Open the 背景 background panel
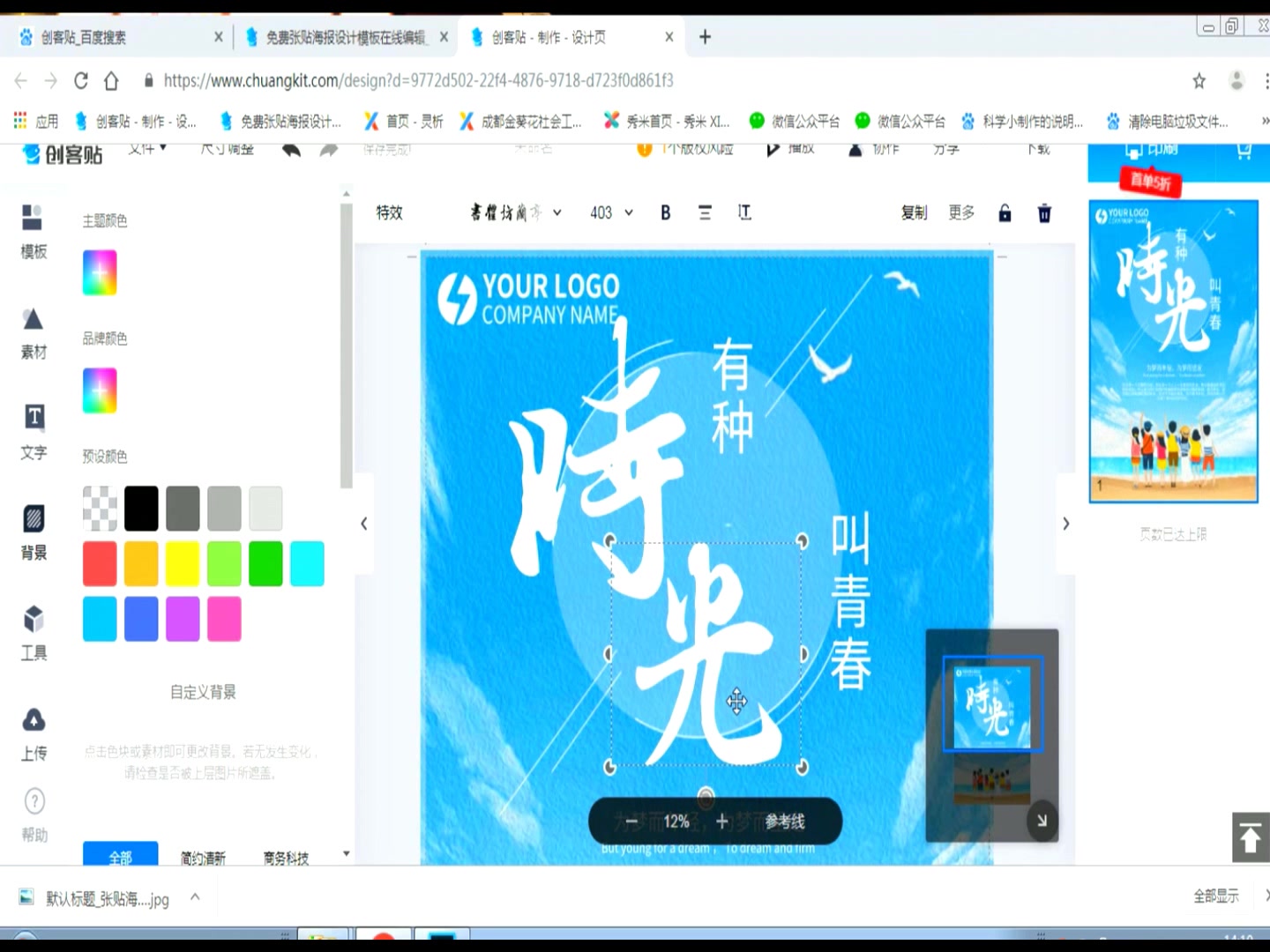Viewport: 1270px width, 952px height. [34, 532]
